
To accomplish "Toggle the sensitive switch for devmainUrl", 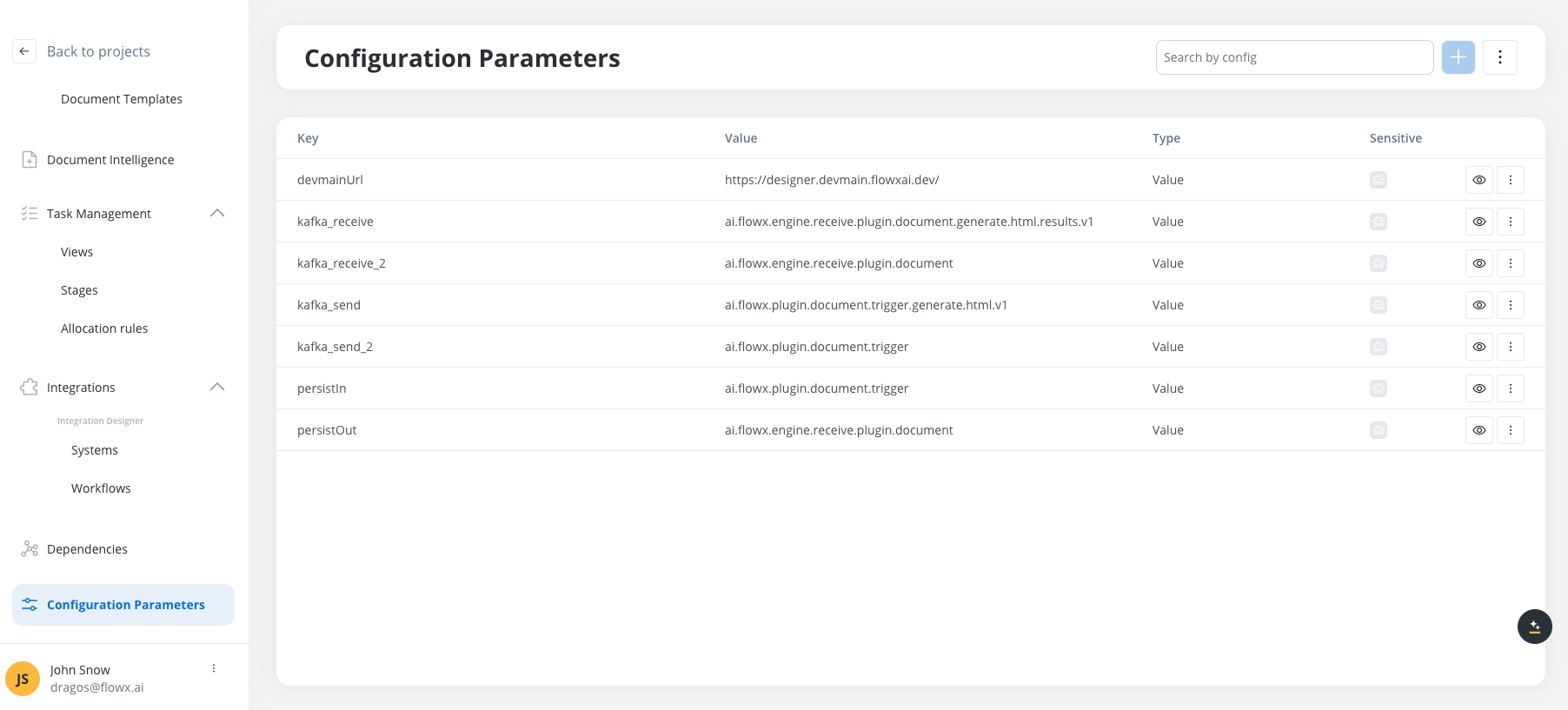I will tap(1379, 180).
